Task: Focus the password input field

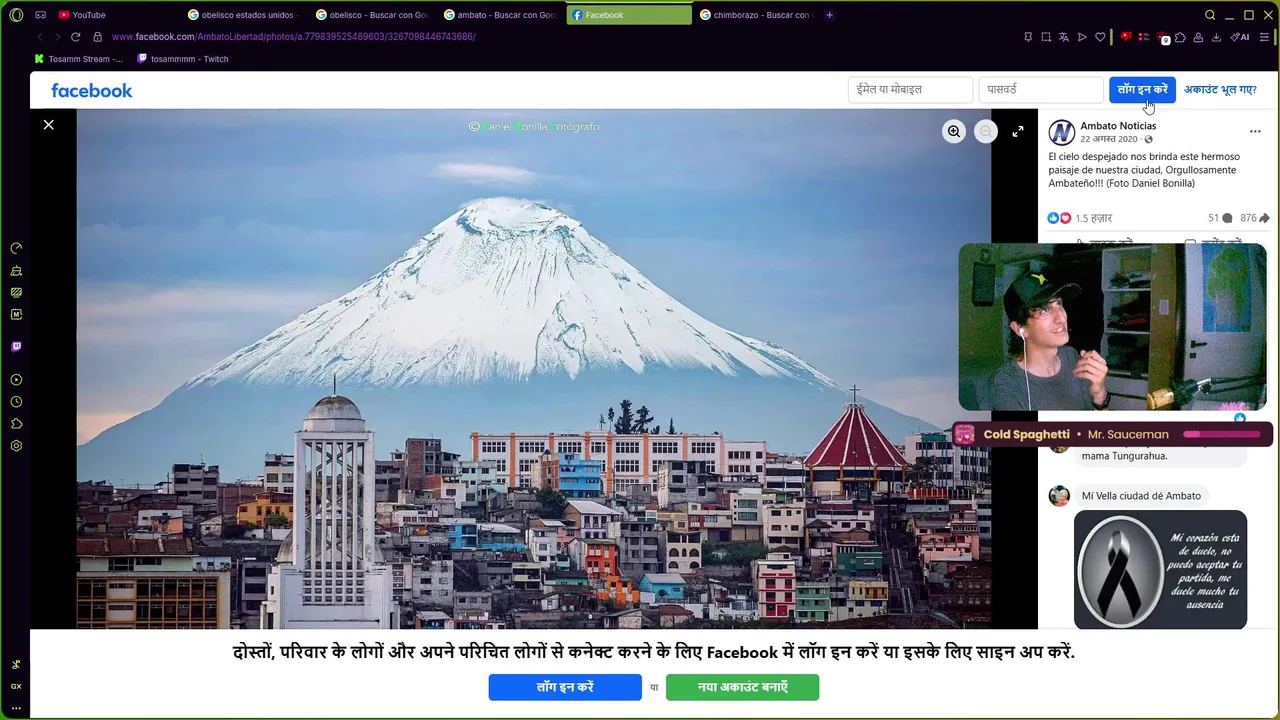Action: pyautogui.click(x=1040, y=90)
